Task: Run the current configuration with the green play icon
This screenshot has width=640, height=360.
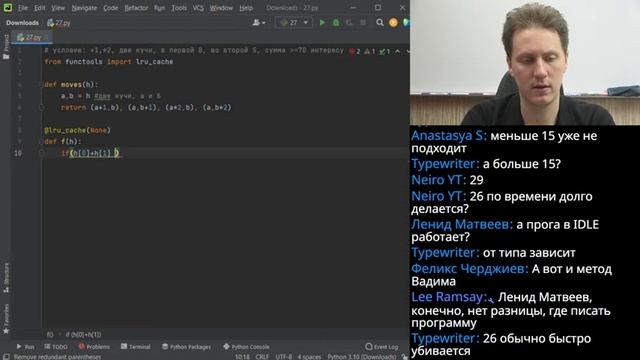Action: (322, 23)
